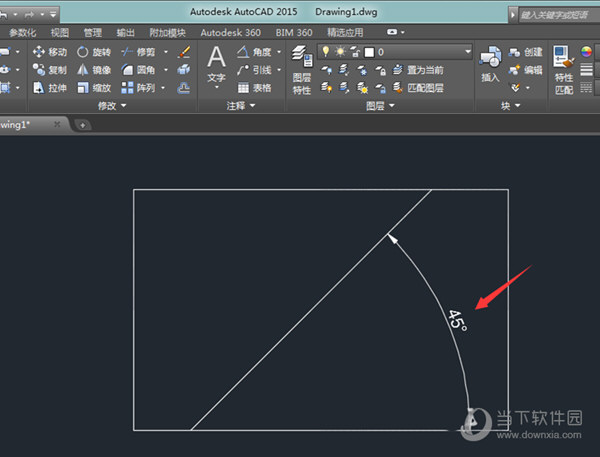The image size is (600, 457).
Task: Close the Drawing1 file tab
Action: click(x=57, y=124)
